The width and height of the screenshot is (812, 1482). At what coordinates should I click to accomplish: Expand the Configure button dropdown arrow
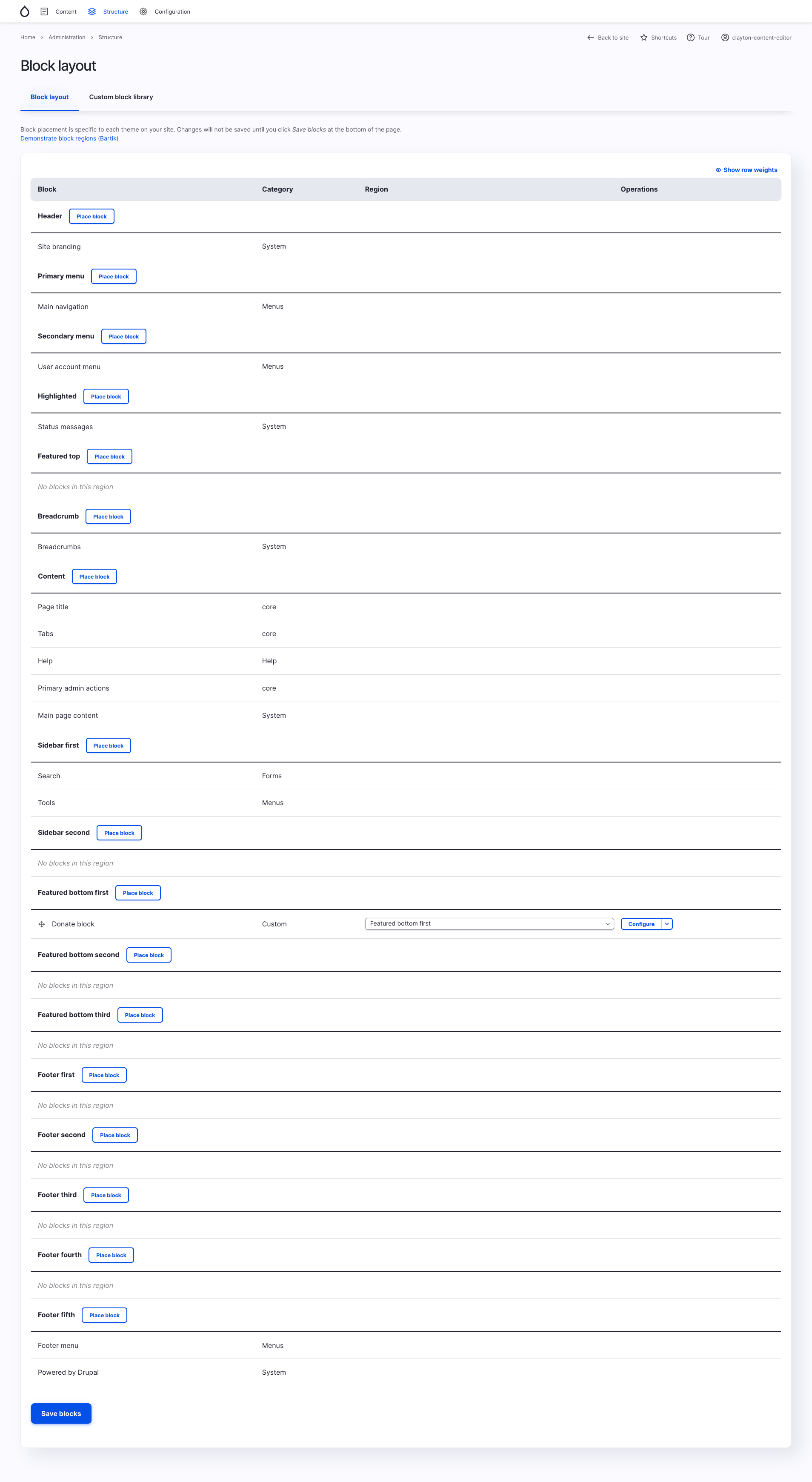pos(667,923)
